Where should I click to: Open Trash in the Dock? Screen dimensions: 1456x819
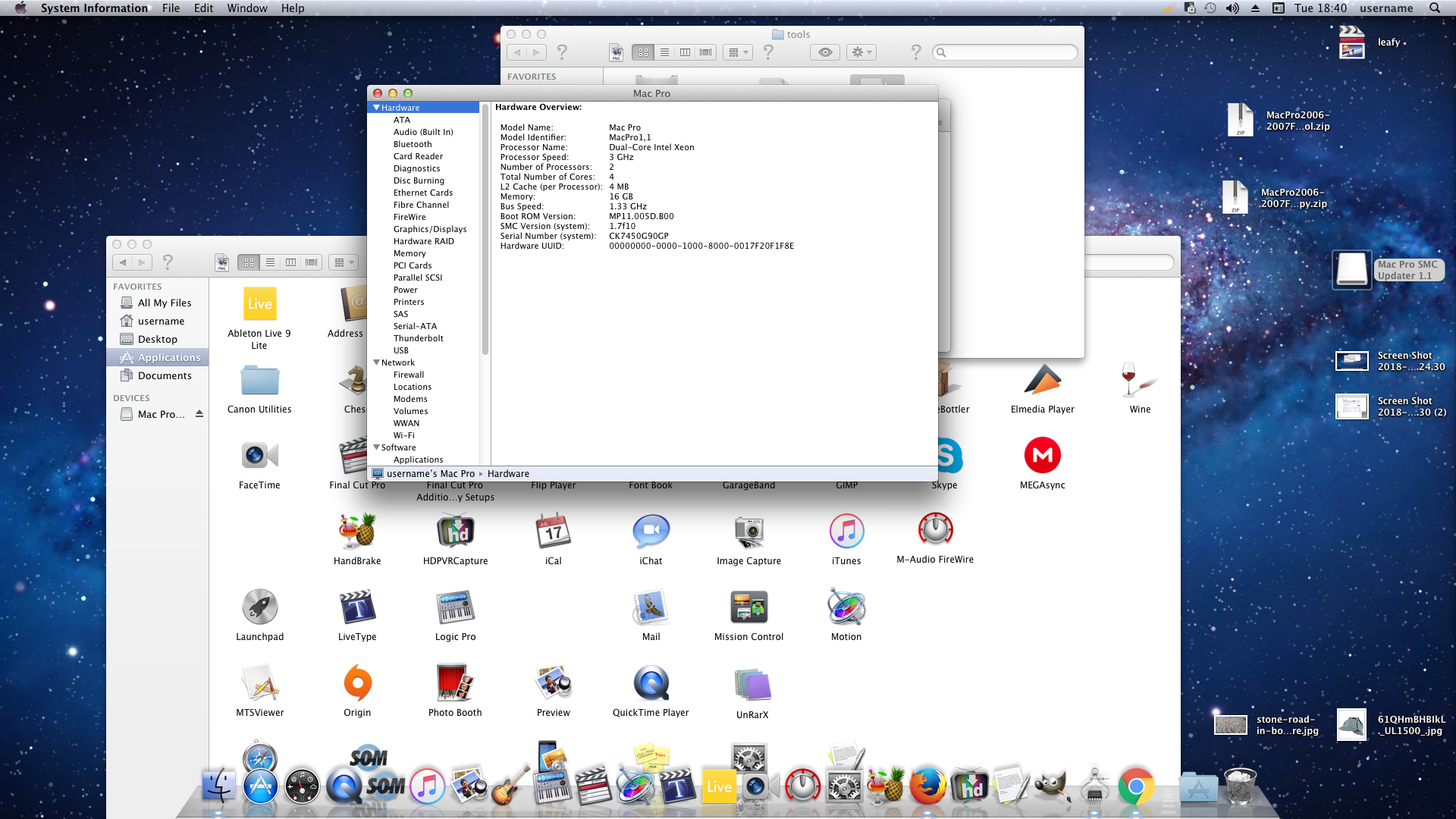[x=1241, y=786]
